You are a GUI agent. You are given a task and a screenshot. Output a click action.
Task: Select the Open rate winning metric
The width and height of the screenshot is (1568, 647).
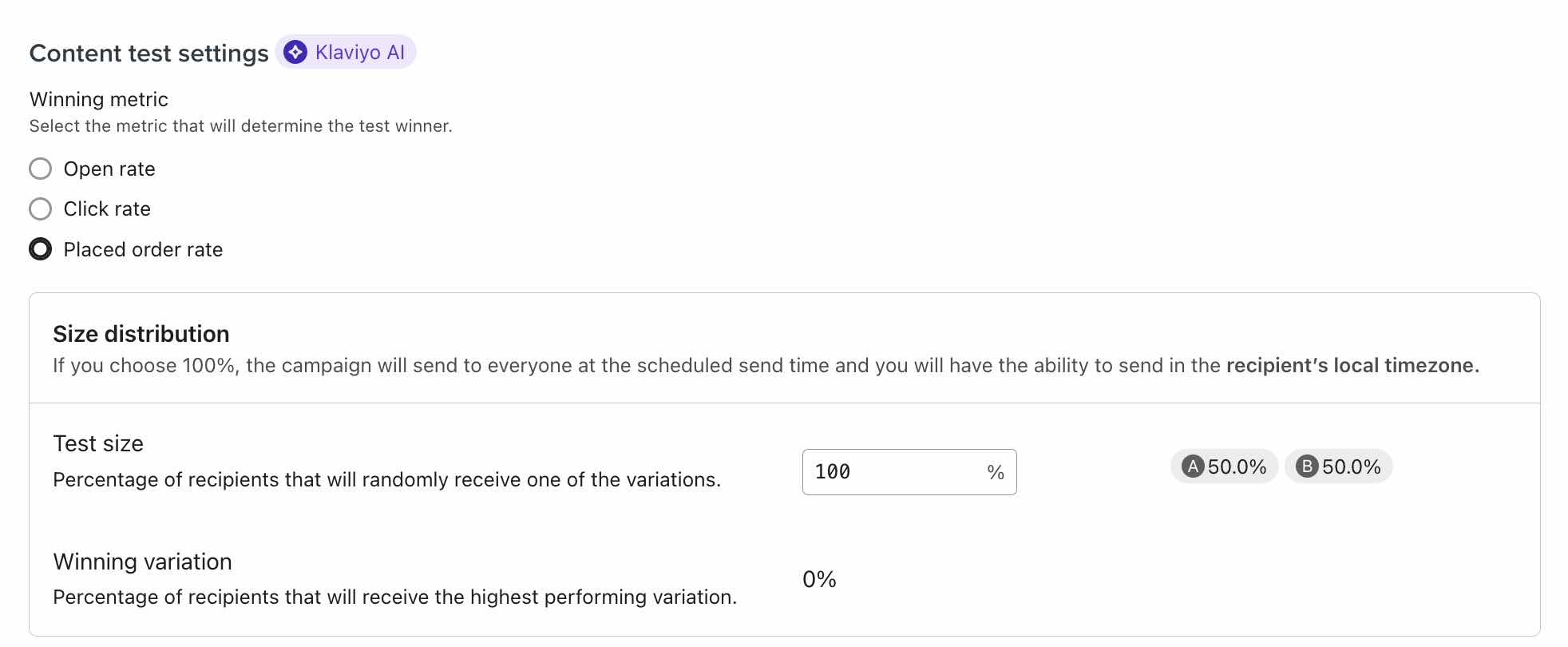(40, 169)
